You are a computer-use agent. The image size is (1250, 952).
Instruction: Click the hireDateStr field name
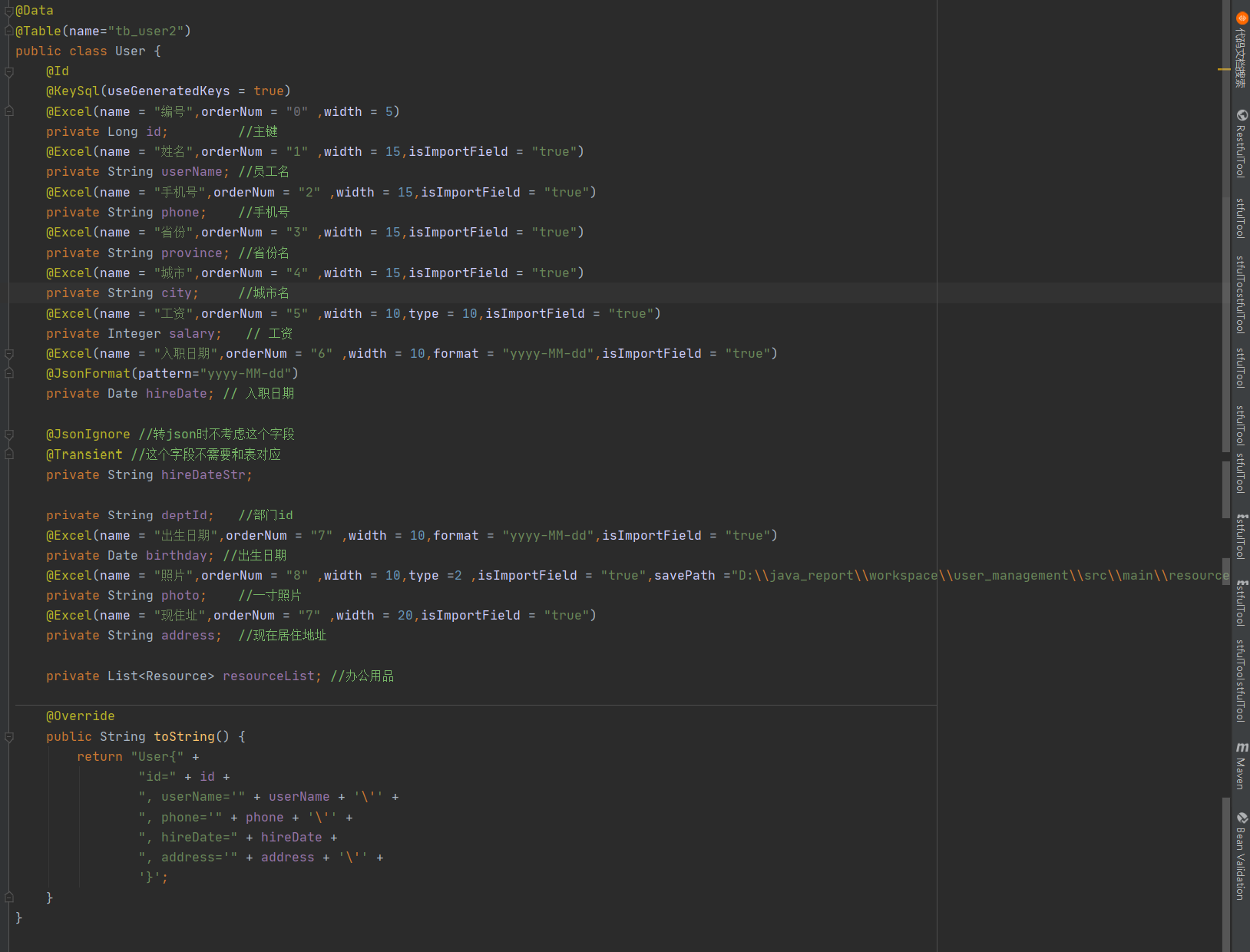click(x=203, y=475)
